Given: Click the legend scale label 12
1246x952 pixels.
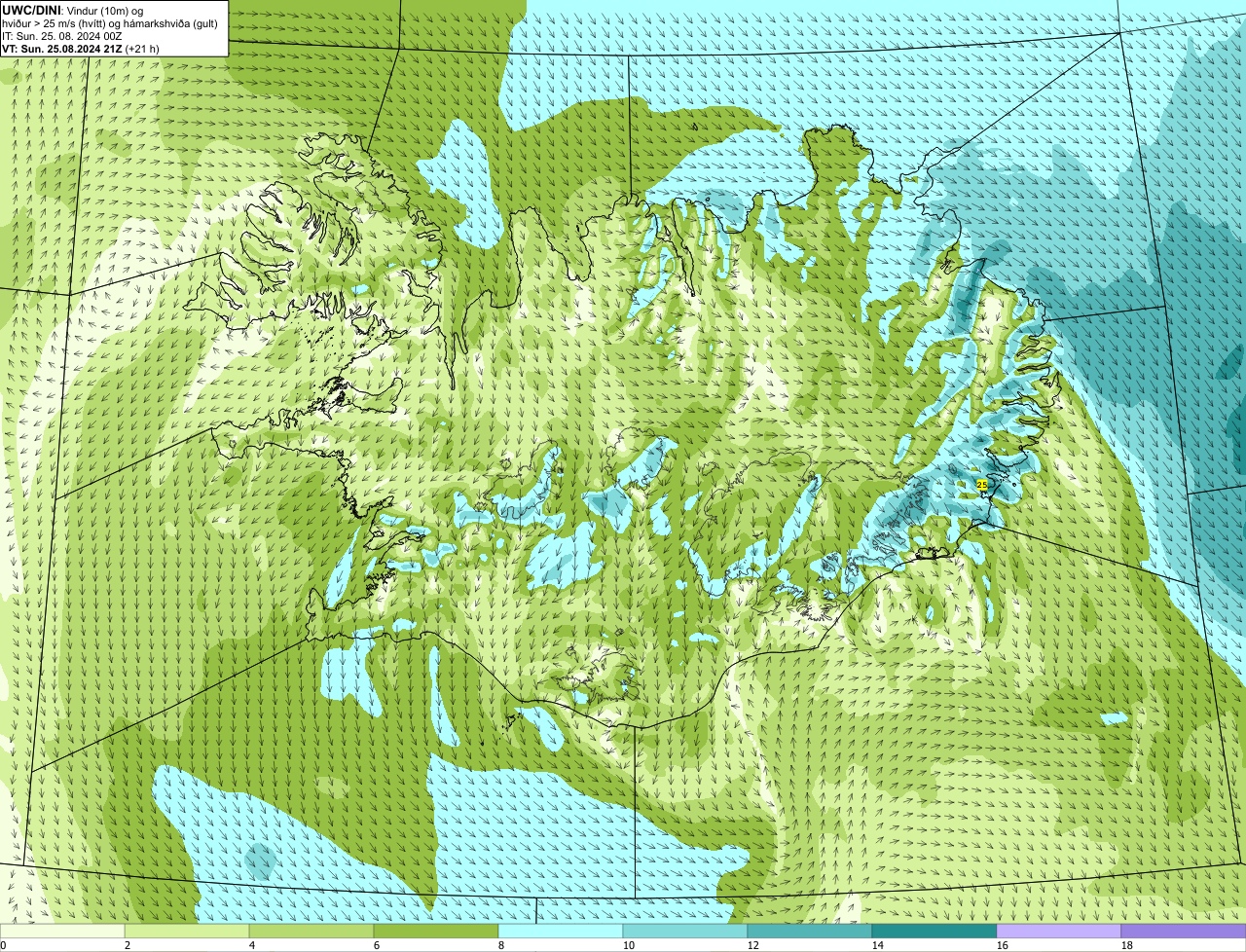Looking at the screenshot, I should 753,945.
